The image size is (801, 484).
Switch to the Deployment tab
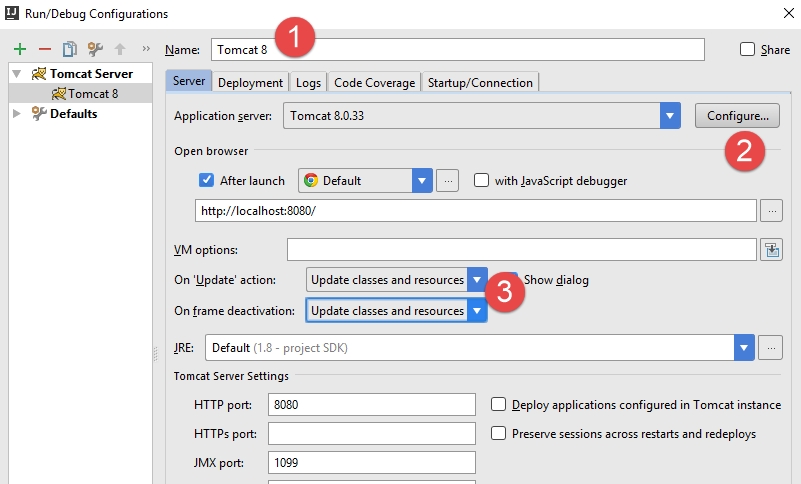click(x=250, y=83)
